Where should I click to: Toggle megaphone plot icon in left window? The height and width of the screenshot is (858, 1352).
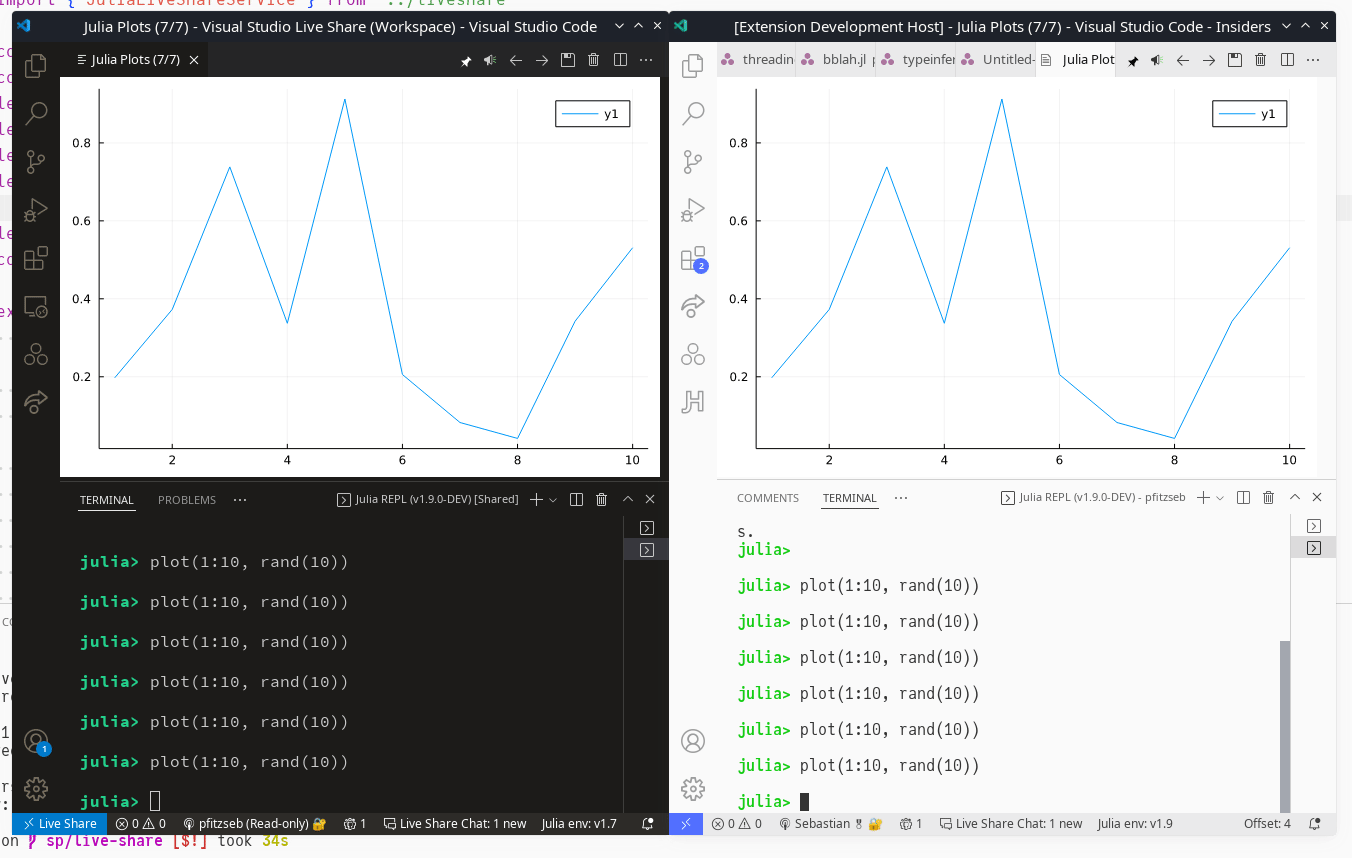pos(490,61)
